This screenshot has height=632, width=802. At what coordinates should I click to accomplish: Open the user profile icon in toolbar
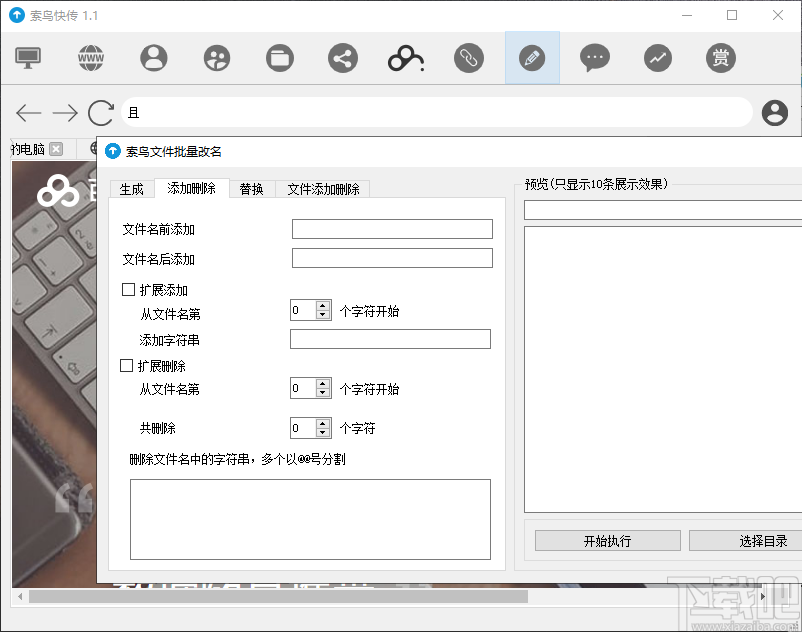click(153, 57)
